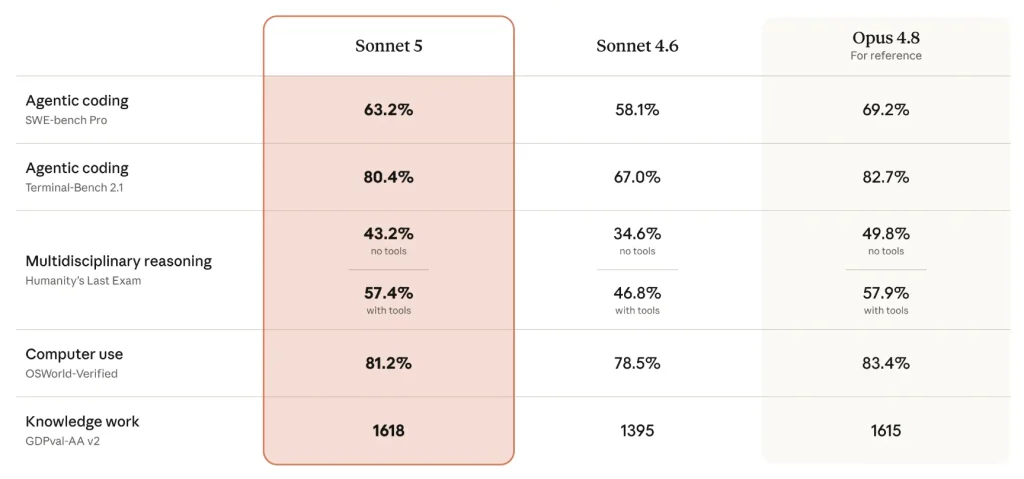Click the OSWorld-Verified subtitle
Viewport: 1024px width, 479px height.
tap(71, 374)
